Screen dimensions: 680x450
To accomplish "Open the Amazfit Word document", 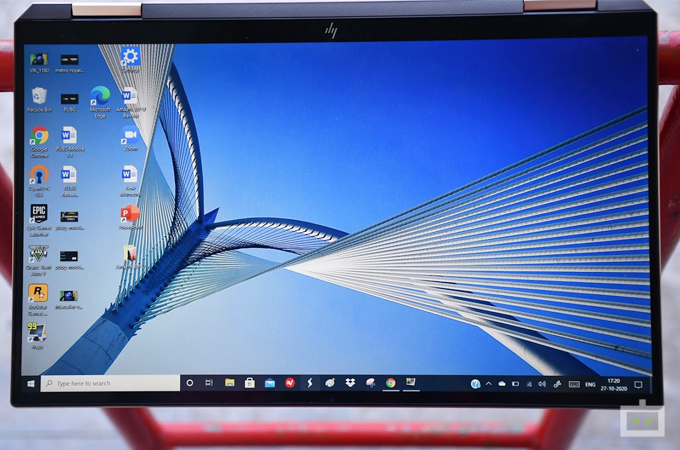I will point(130,103).
